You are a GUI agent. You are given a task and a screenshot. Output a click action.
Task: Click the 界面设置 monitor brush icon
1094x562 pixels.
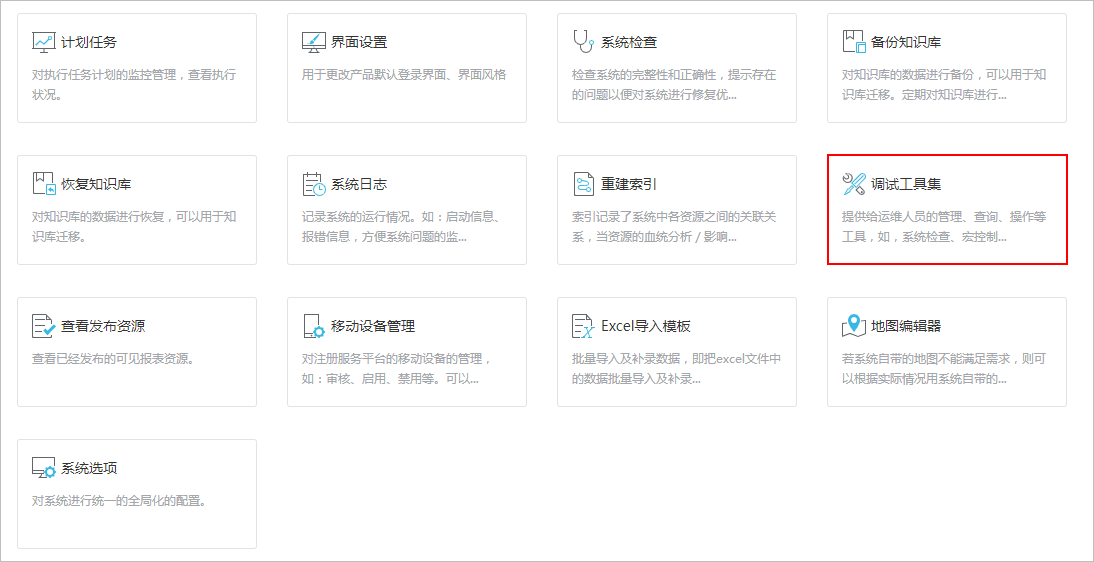[313, 41]
